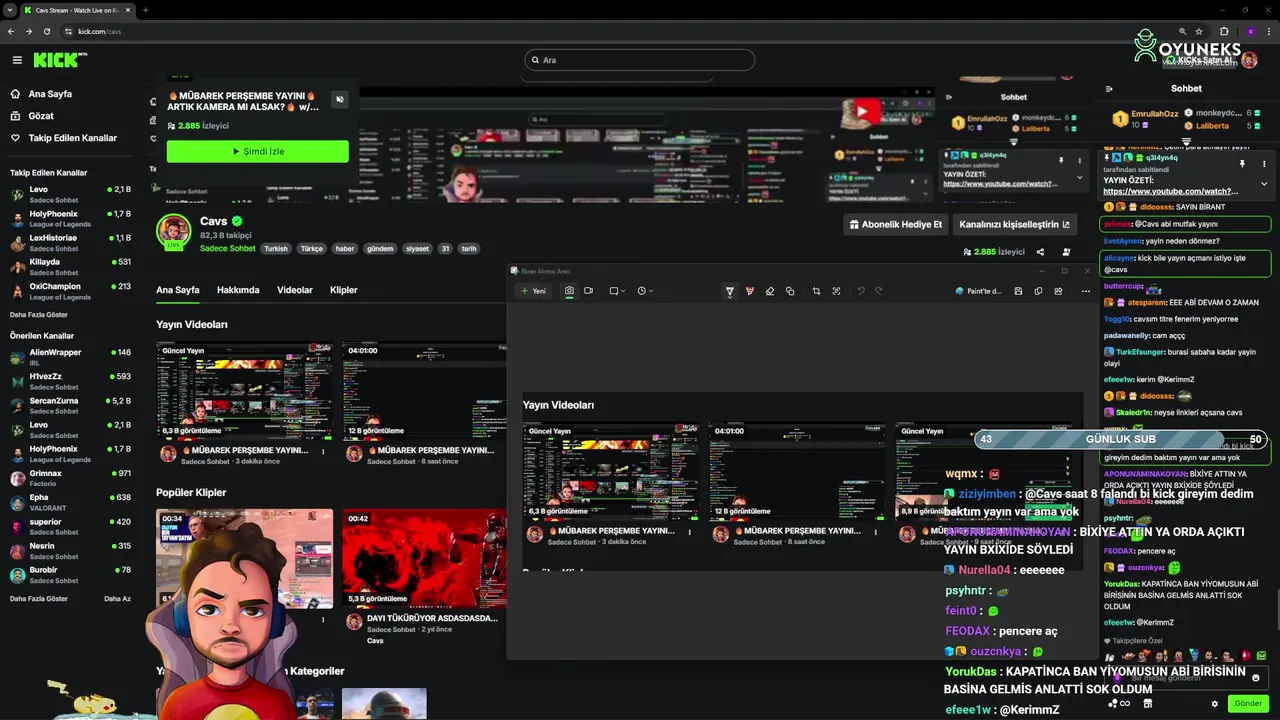
Task: Open Epha VALORANT channel
Action: [x=70, y=502]
